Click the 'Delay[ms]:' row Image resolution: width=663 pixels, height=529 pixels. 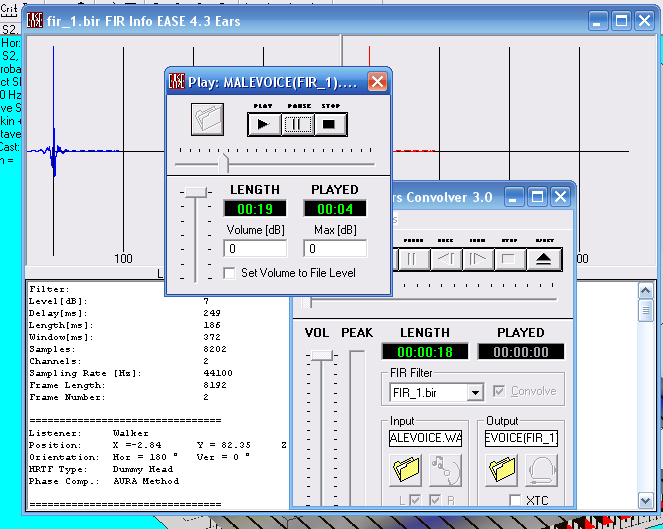point(125,313)
